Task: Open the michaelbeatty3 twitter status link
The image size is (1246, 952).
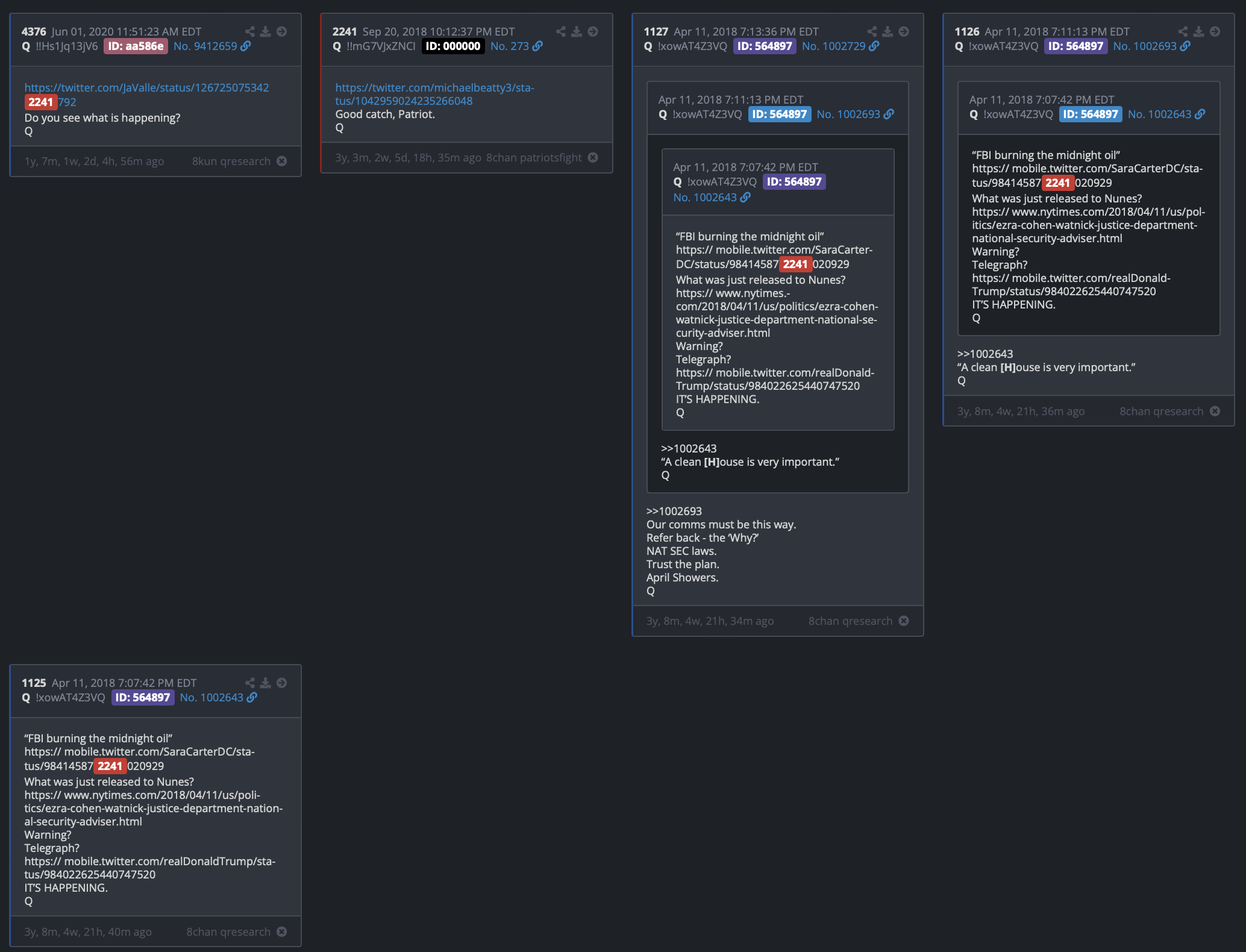Action: pyautogui.click(x=434, y=94)
